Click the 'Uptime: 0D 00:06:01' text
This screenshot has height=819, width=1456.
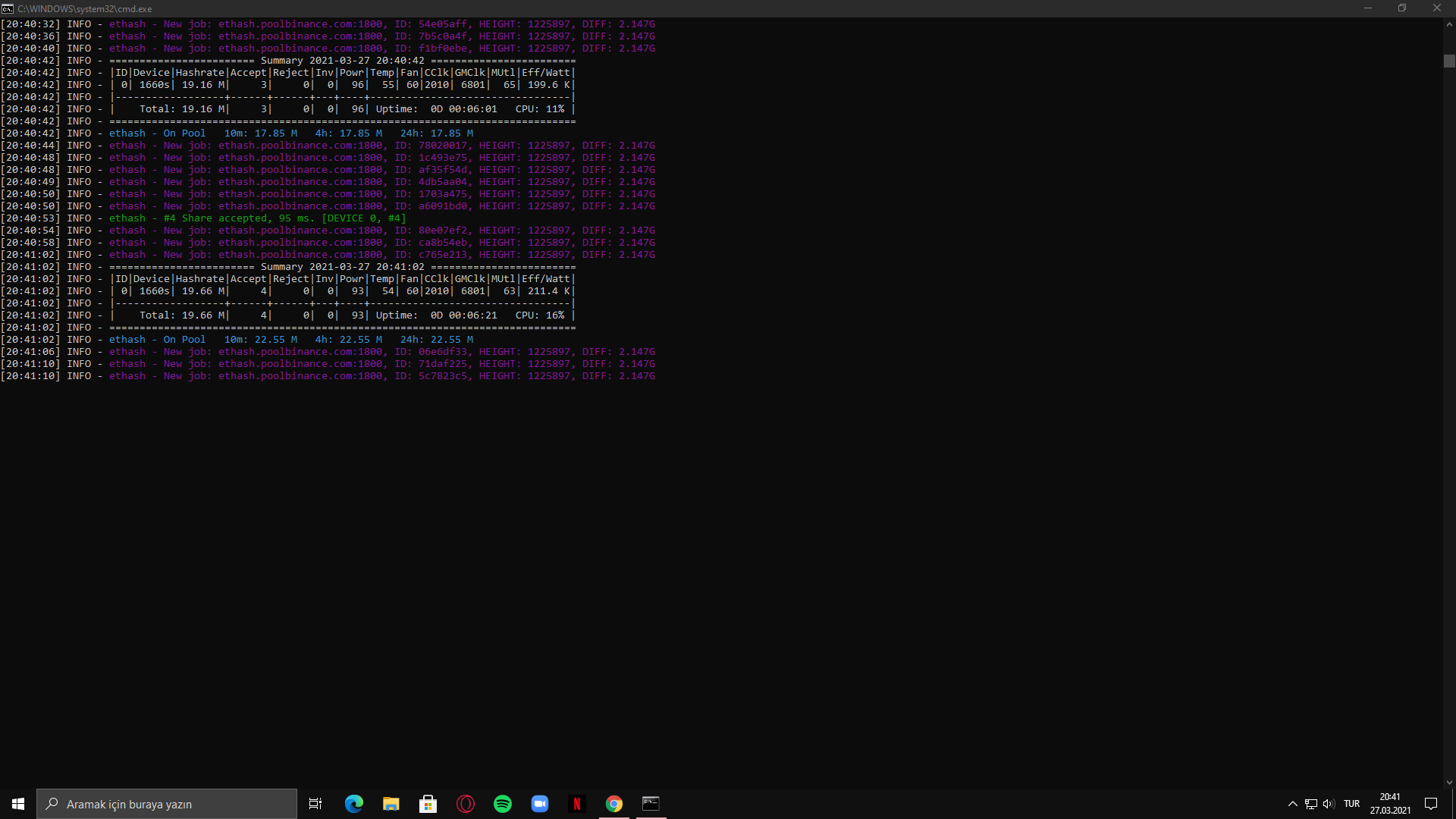437,109
